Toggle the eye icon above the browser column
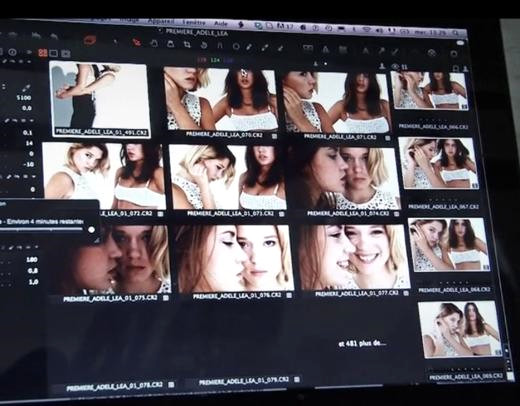 coord(395,67)
